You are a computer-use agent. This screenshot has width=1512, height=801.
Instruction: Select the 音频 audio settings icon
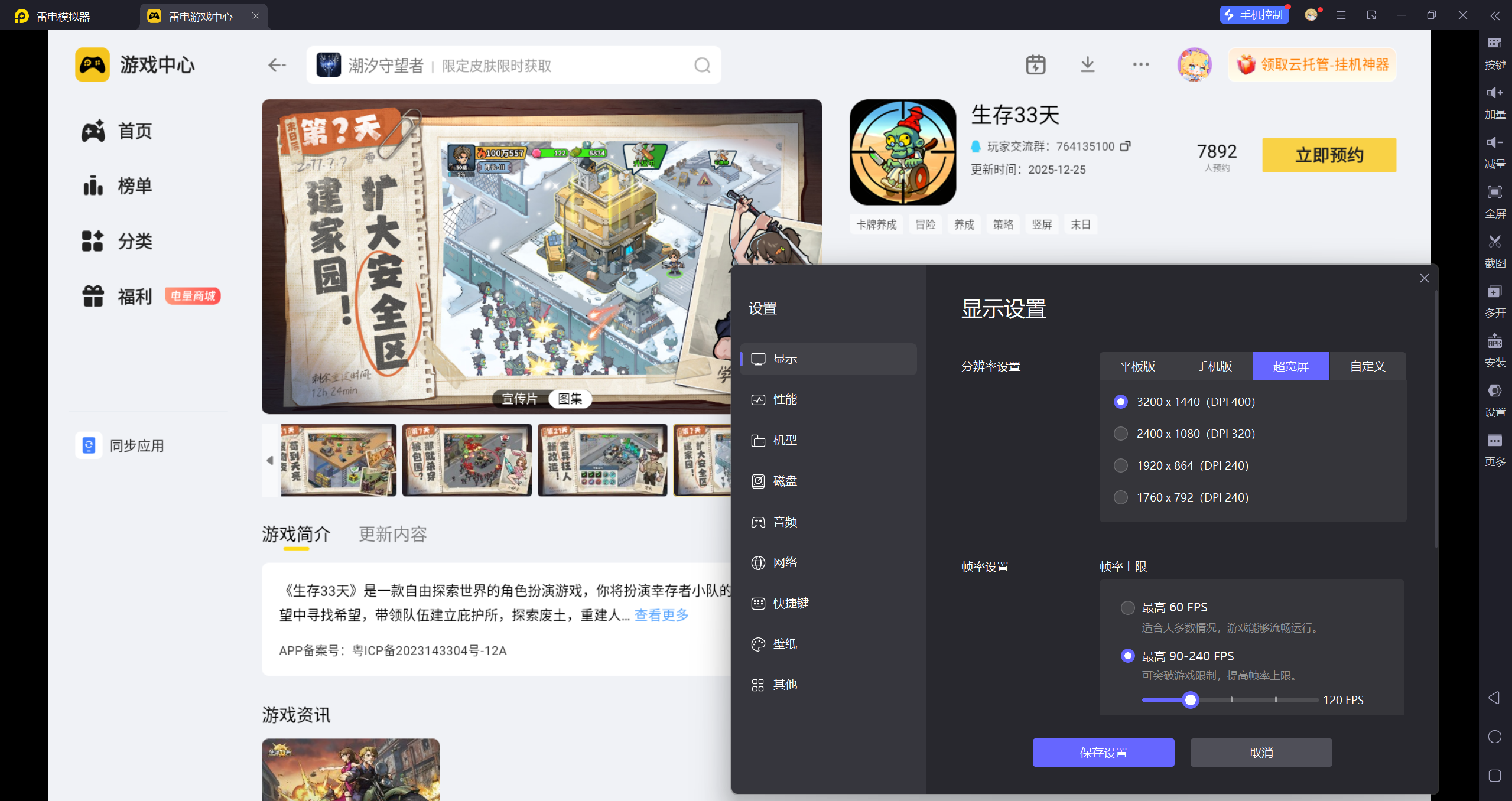759,522
